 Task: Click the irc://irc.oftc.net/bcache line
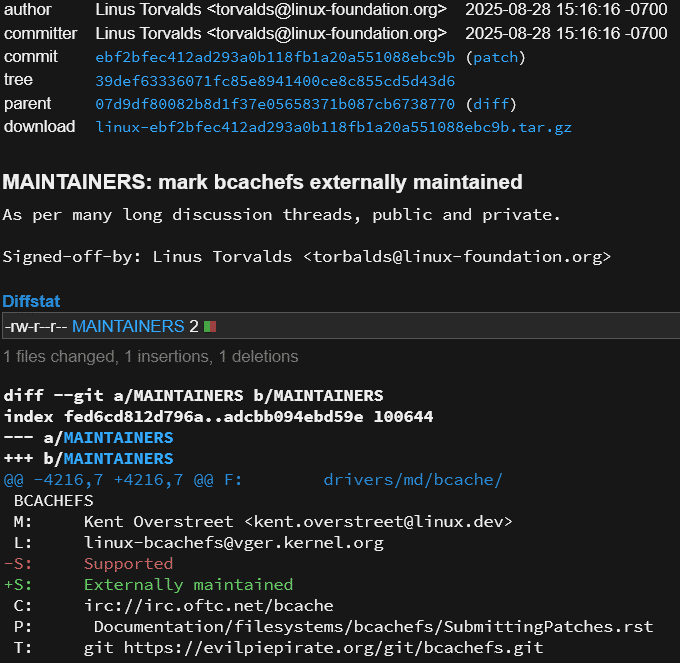(x=173, y=606)
